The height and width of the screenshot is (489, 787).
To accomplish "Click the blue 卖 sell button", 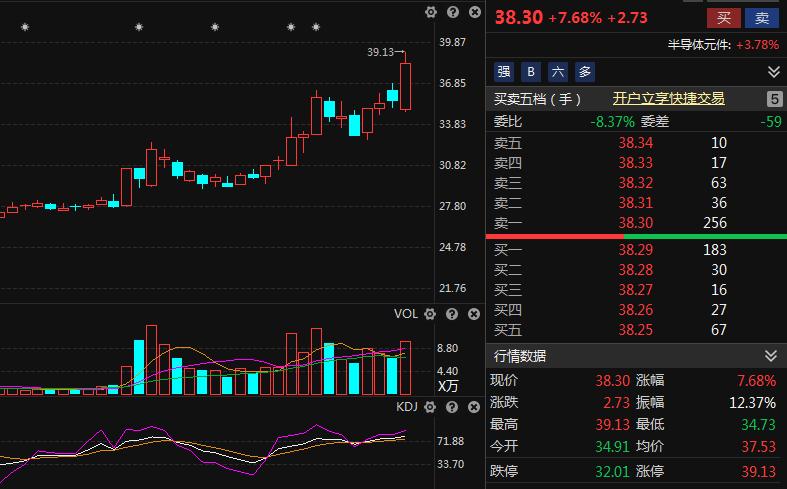I will click(x=762, y=18).
